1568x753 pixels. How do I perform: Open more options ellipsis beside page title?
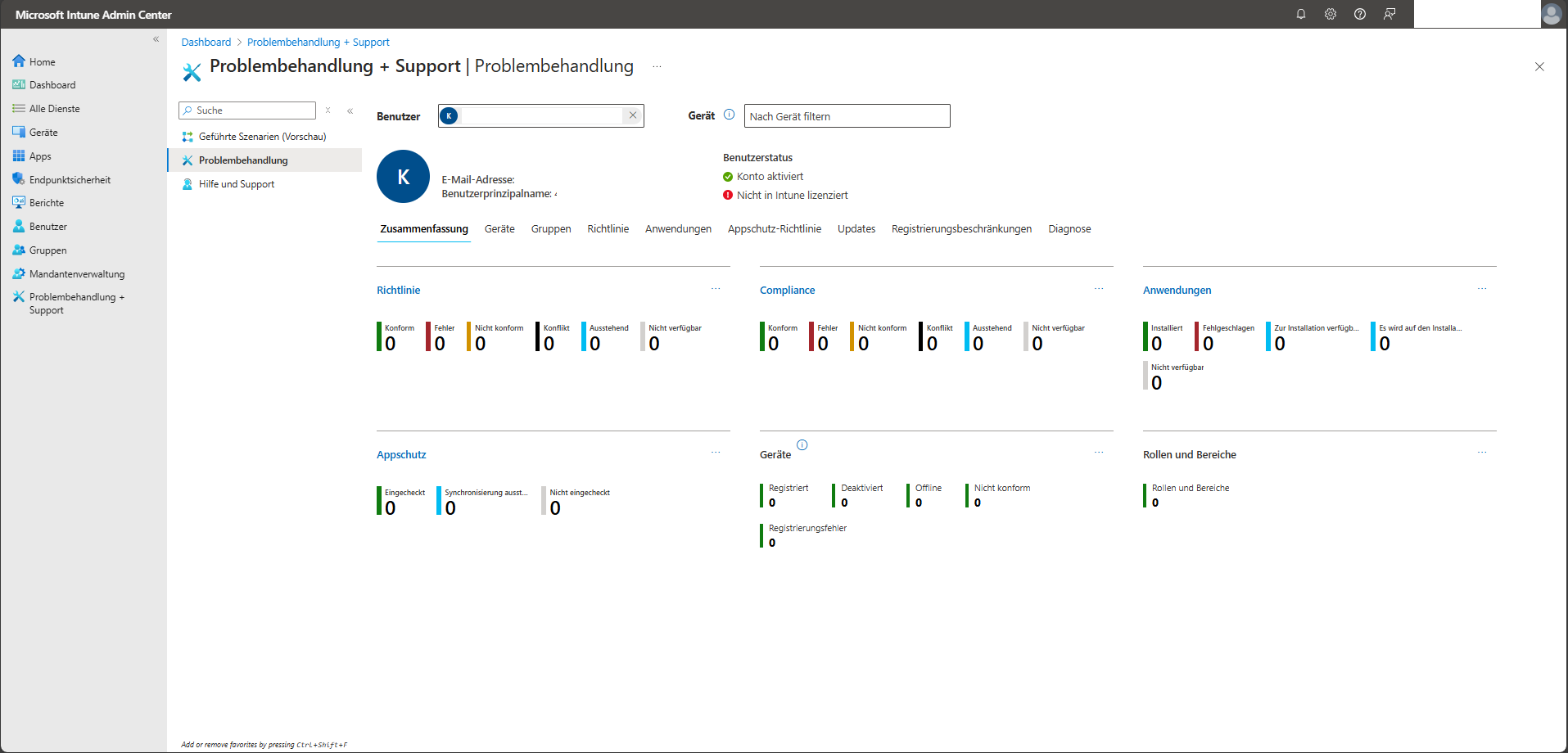coord(657,67)
